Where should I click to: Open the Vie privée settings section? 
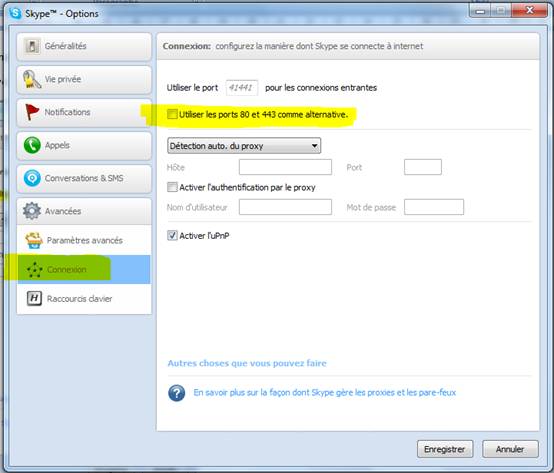click(x=84, y=79)
